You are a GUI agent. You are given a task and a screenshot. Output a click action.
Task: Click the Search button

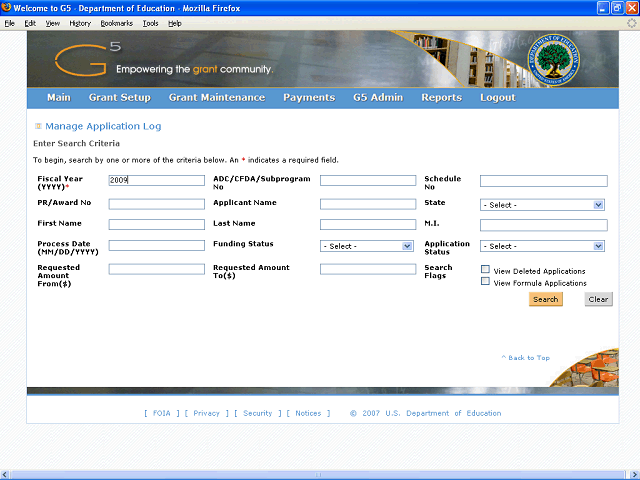(546, 299)
